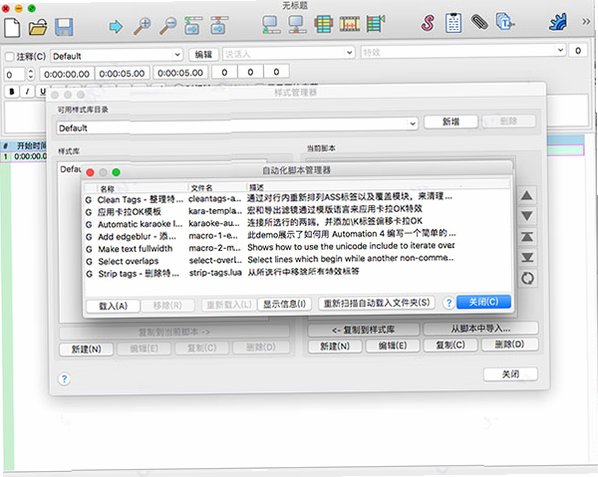Expand the toolbar overflow chevron
The height and width of the screenshot is (477, 598).
[x=586, y=21]
